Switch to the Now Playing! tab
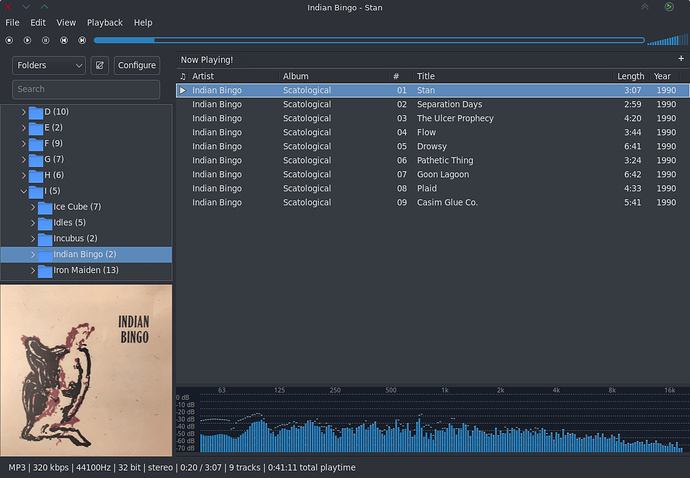The height and width of the screenshot is (478, 690). pyautogui.click(x=207, y=60)
